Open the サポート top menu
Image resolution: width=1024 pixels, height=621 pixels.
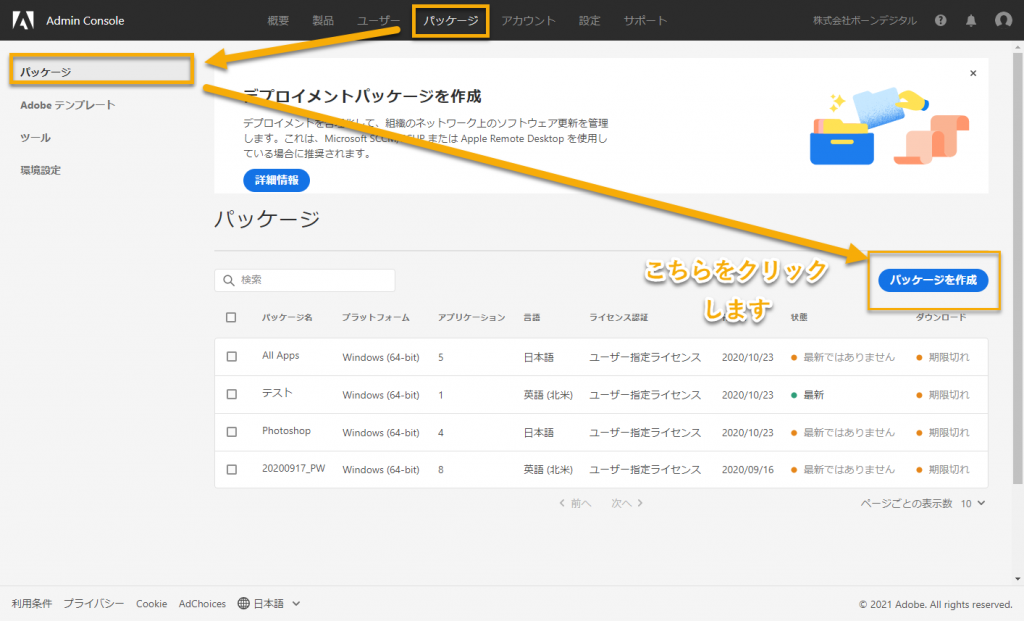[645, 20]
